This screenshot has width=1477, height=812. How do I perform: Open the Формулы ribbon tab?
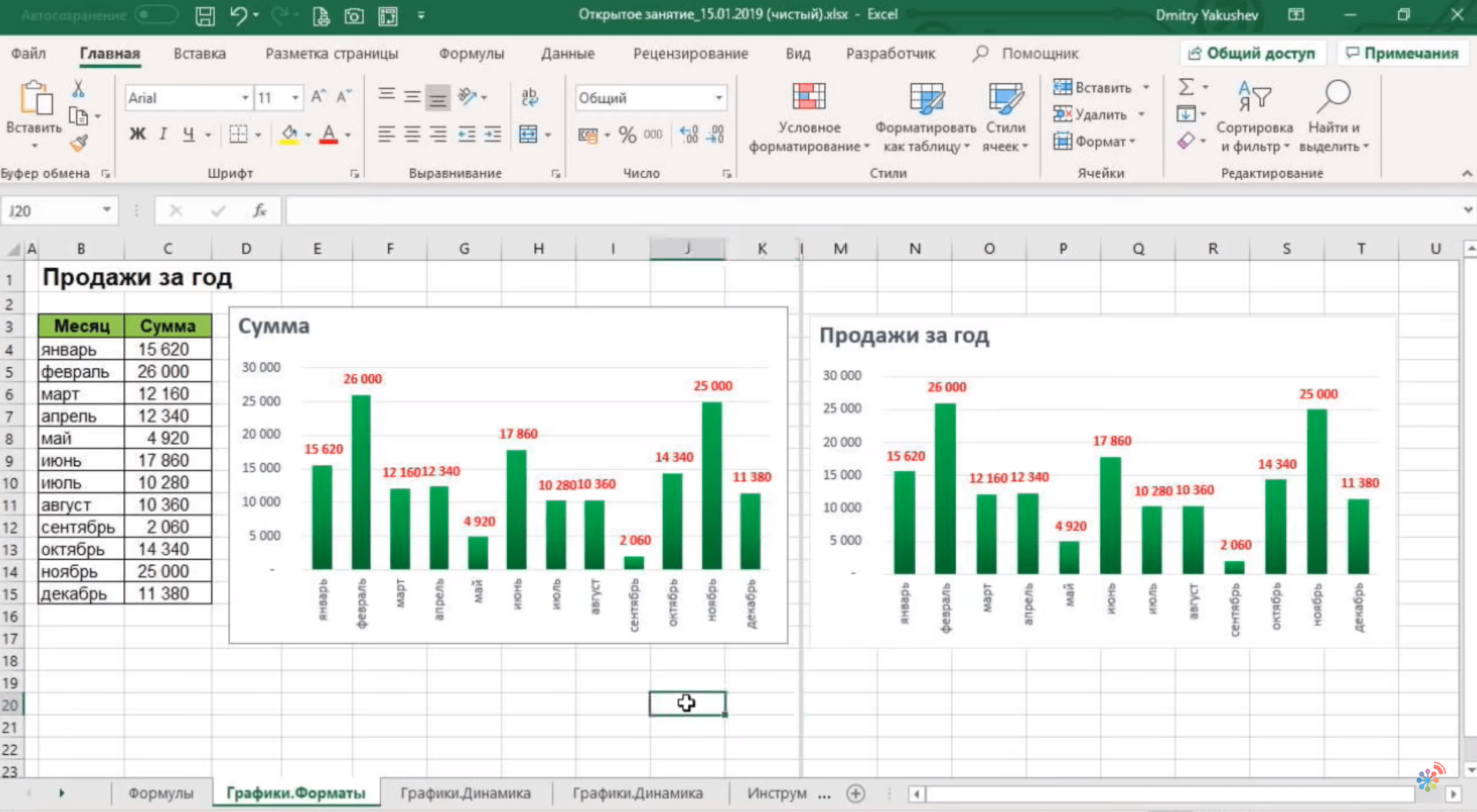471,54
